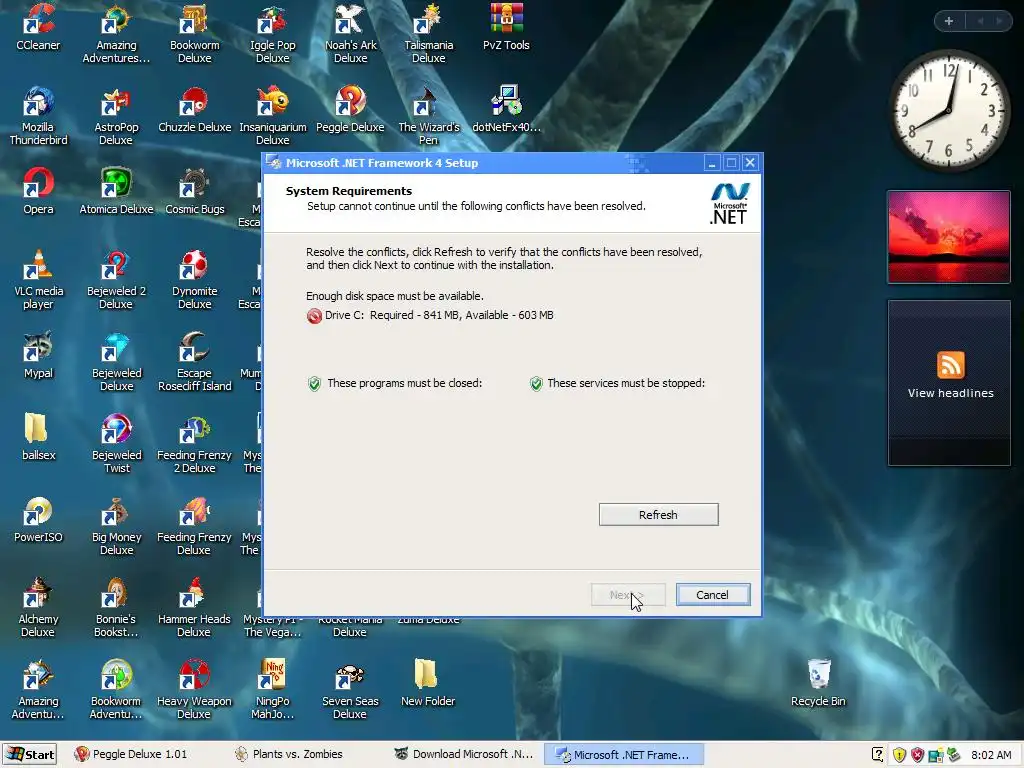
Task: Select the Recycle Bin icon
Action: click(x=818, y=683)
